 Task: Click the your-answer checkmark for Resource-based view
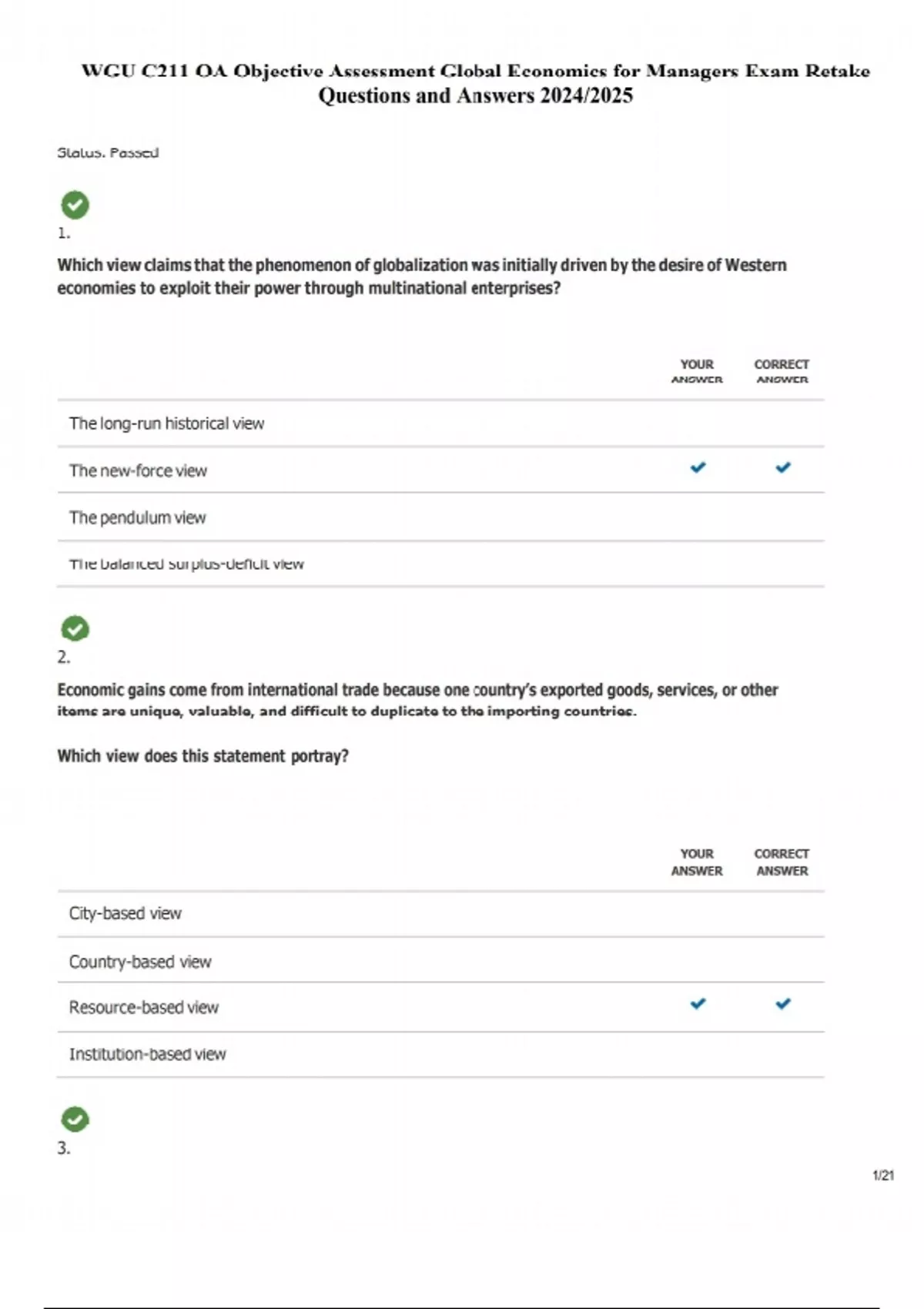point(698,1003)
